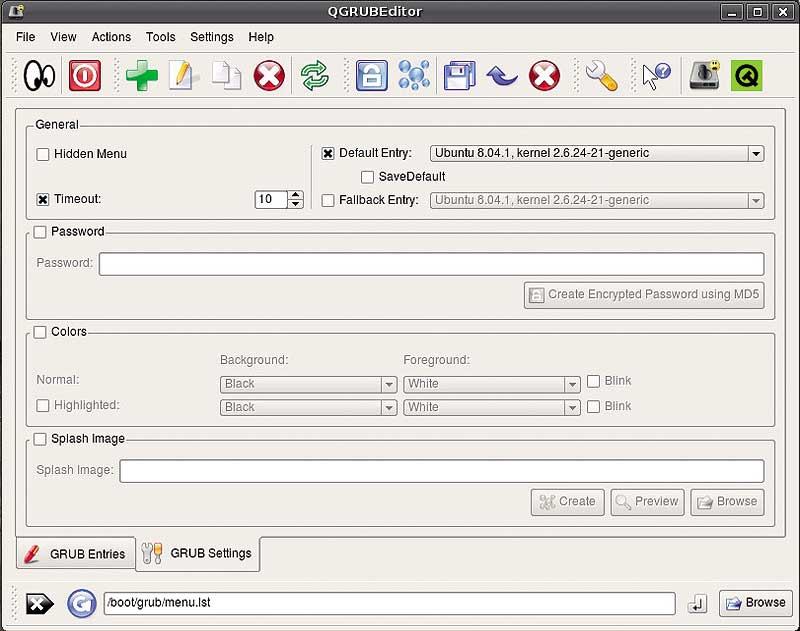Click the QGRUBEditor title bar app icon
Screen dimensions: 800x631
click(16, 11)
